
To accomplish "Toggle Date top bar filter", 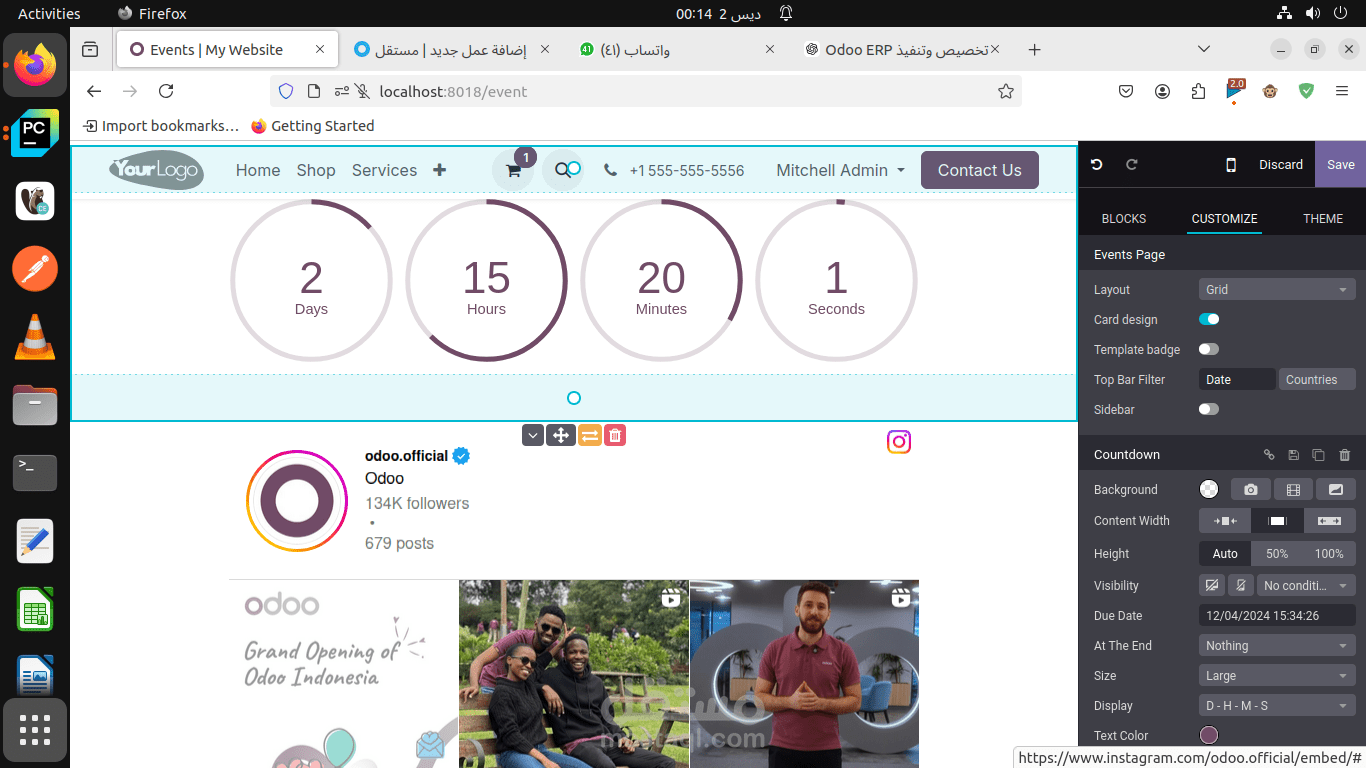I will (1237, 379).
